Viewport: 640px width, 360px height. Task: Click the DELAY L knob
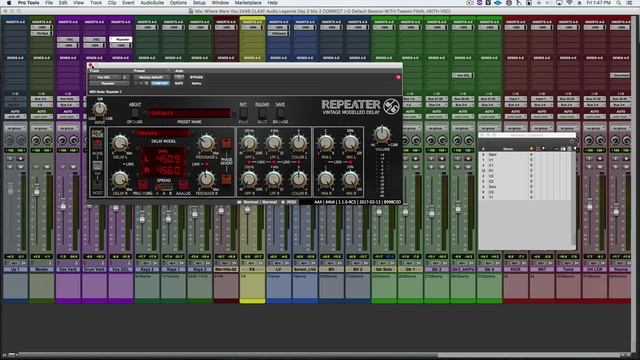point(120,143)
